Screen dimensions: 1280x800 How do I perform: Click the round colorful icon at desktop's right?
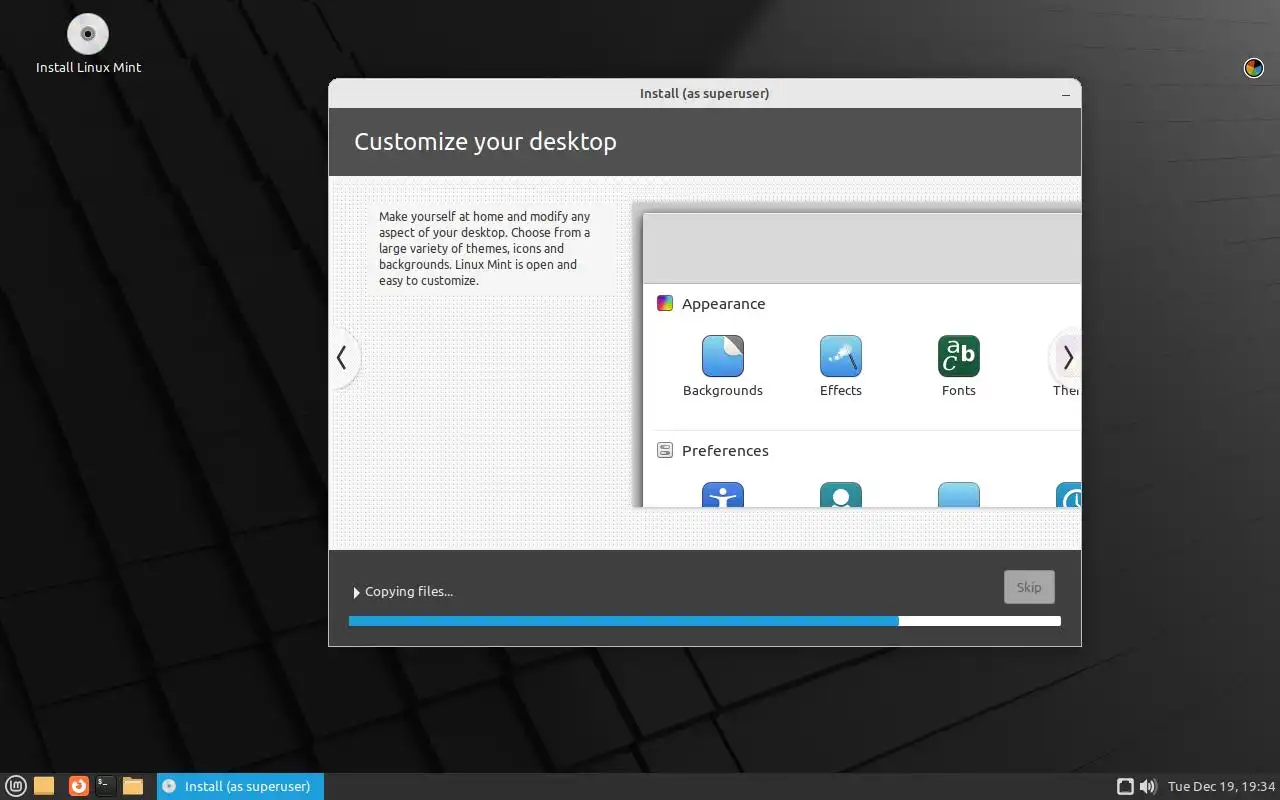pyautogui.click(x=1253, y=68)
